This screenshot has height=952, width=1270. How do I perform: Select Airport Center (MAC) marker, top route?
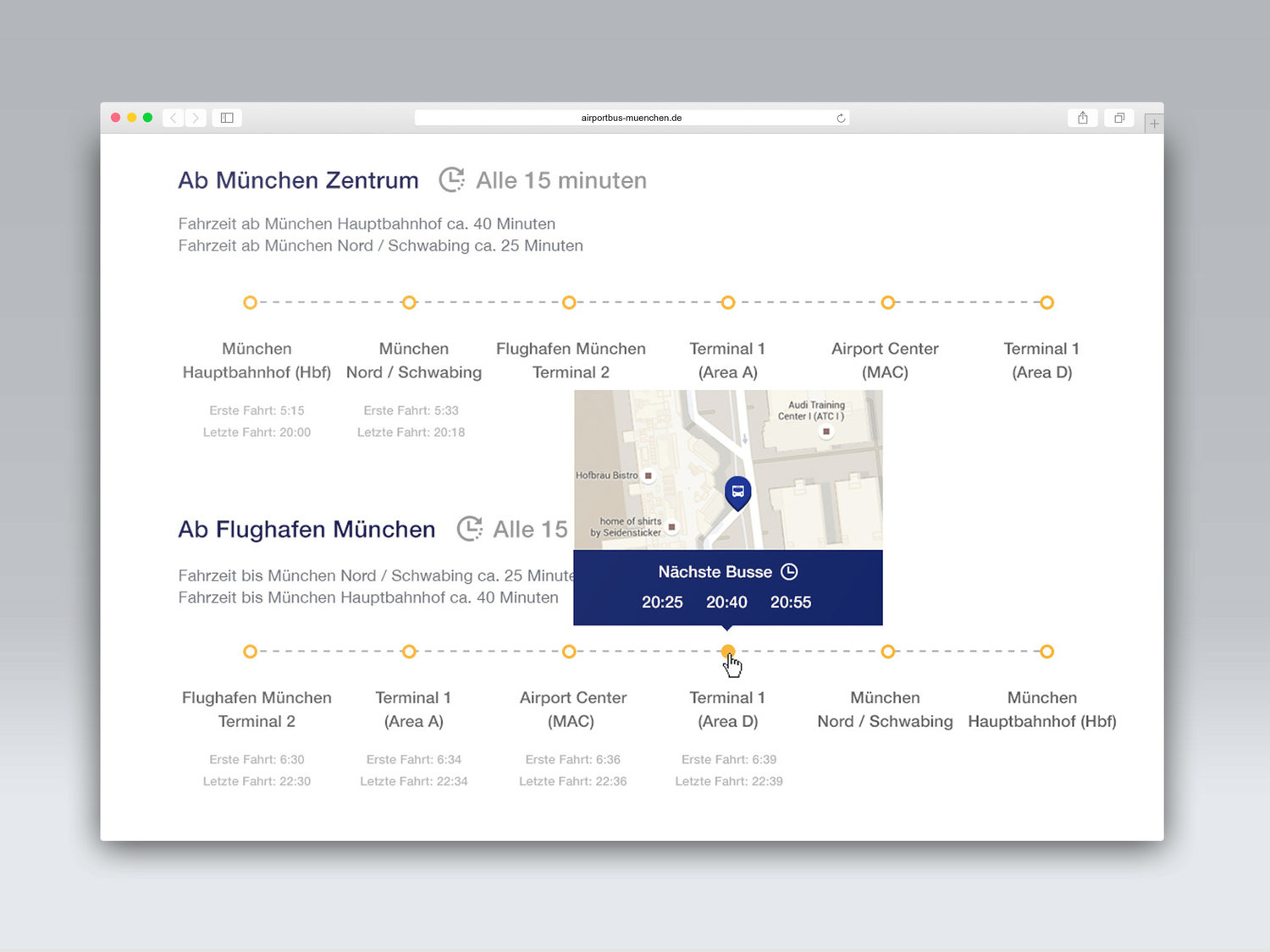[887, 302]
